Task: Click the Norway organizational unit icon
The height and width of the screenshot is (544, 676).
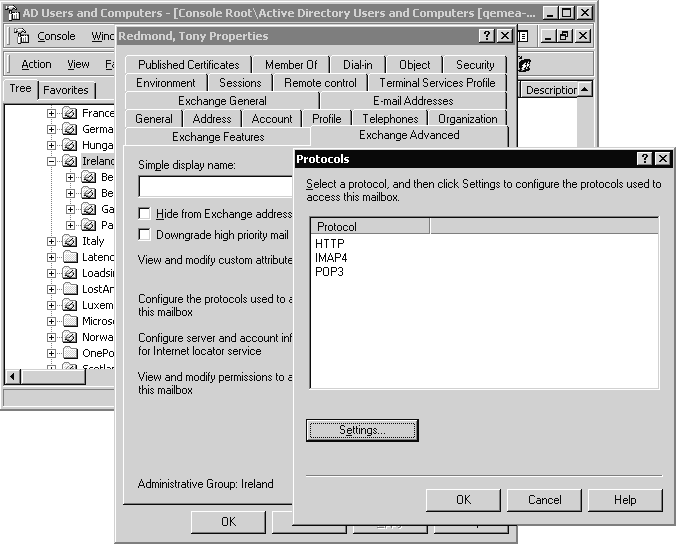Action: click(70, 337)
